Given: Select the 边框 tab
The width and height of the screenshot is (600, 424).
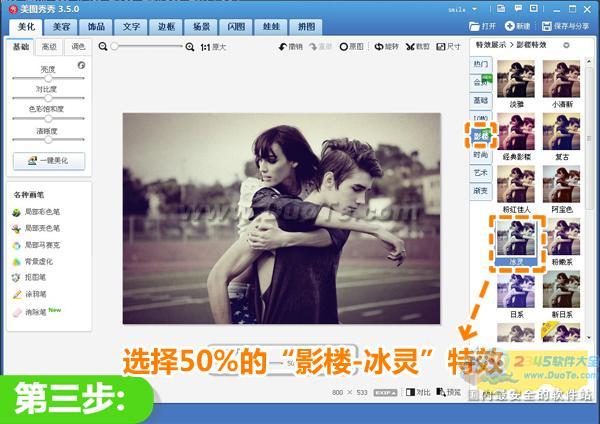Looking at the screenshot, I should (166, 27).
